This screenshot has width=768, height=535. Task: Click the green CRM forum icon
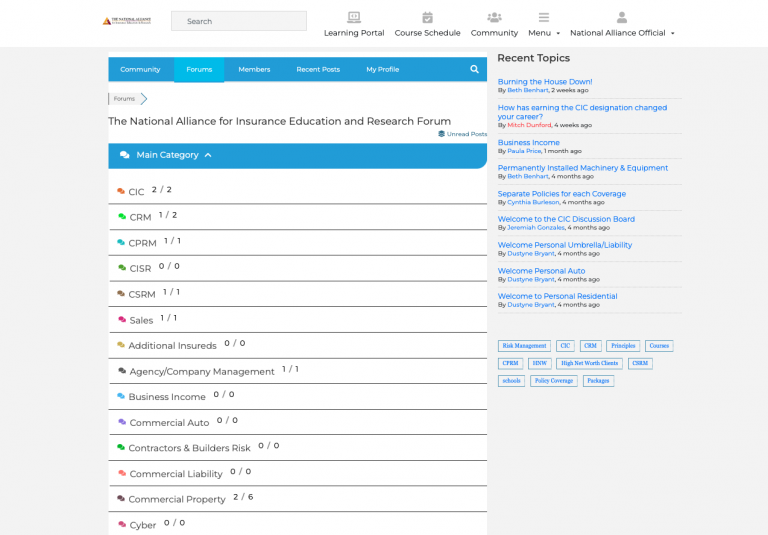tap(122, 216)
